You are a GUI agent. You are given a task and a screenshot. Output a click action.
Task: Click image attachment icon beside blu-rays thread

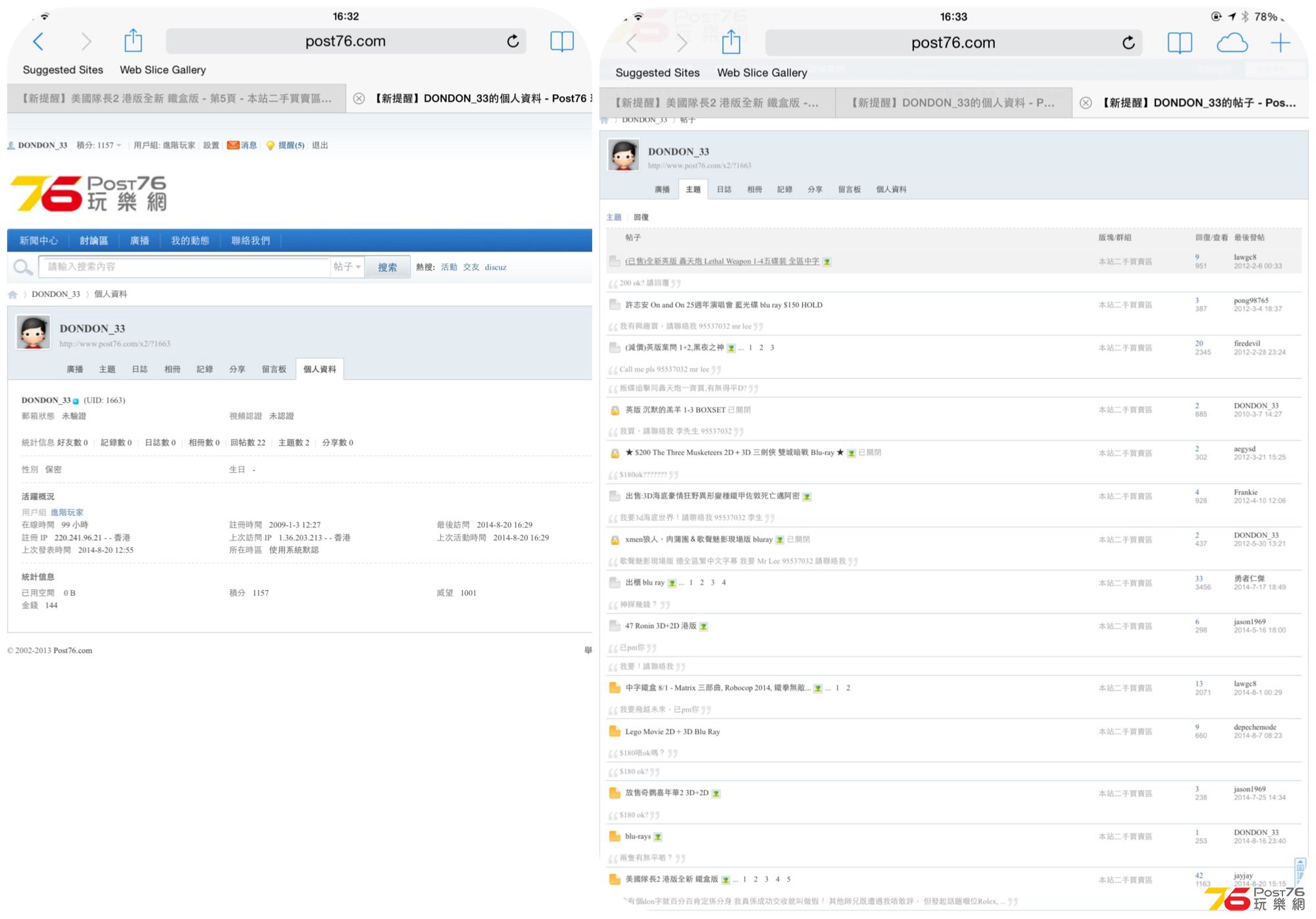[657, 837]
